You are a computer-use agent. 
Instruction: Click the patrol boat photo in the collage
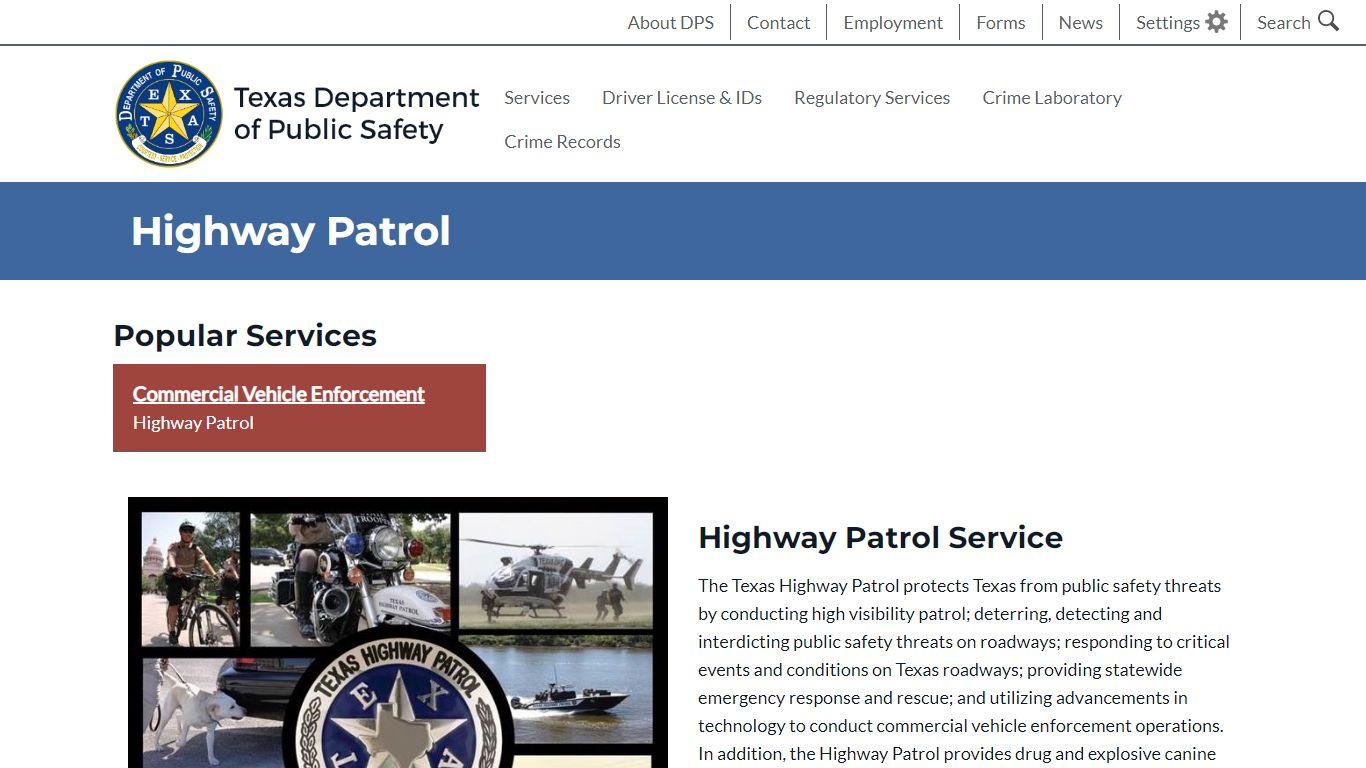coord(569,690)
